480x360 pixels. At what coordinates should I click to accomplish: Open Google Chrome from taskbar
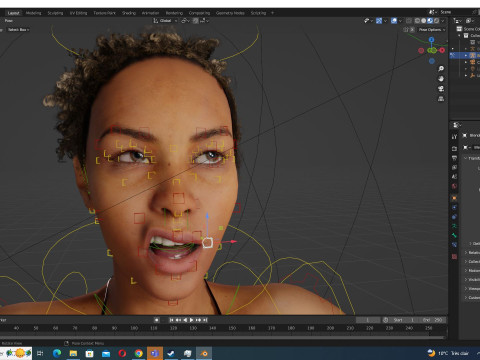point(139,353)
